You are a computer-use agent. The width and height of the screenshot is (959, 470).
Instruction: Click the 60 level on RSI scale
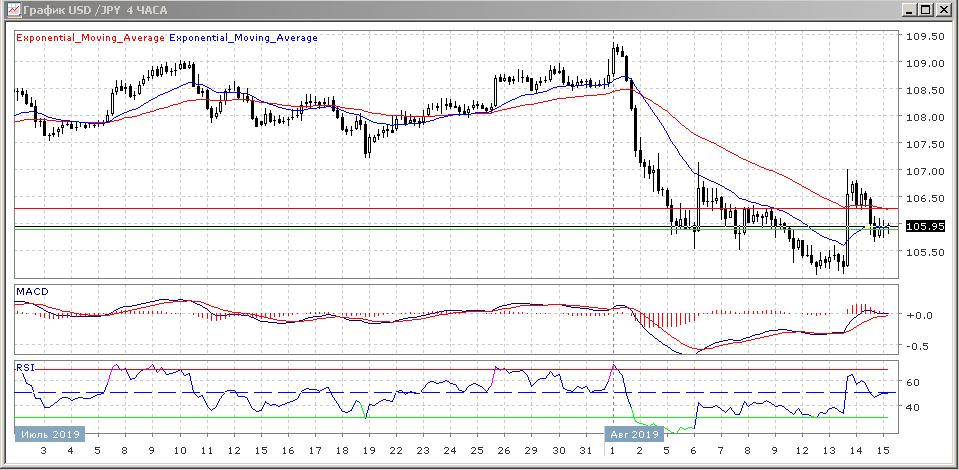[x=913, y=382]
